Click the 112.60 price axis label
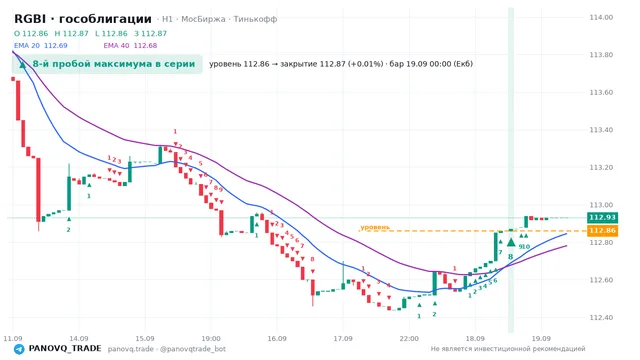Screen dimensions: 640x360 point(601,280)
